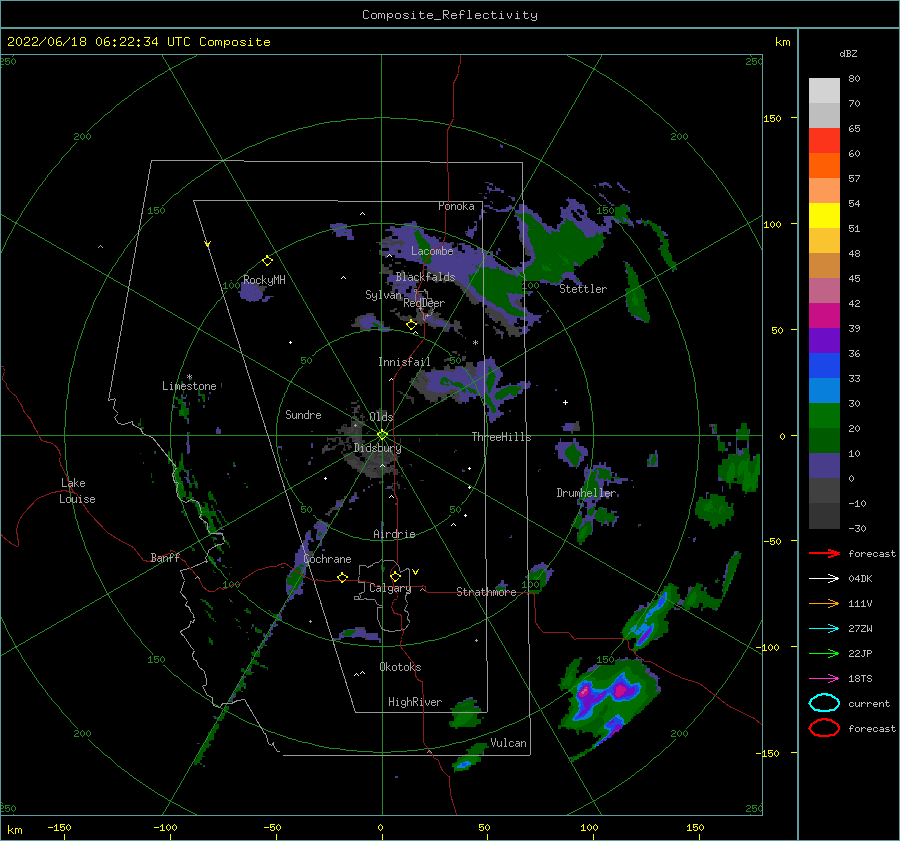
Task: Click the yellow diamond marker near RockyMH
Action: pos(267,261)
